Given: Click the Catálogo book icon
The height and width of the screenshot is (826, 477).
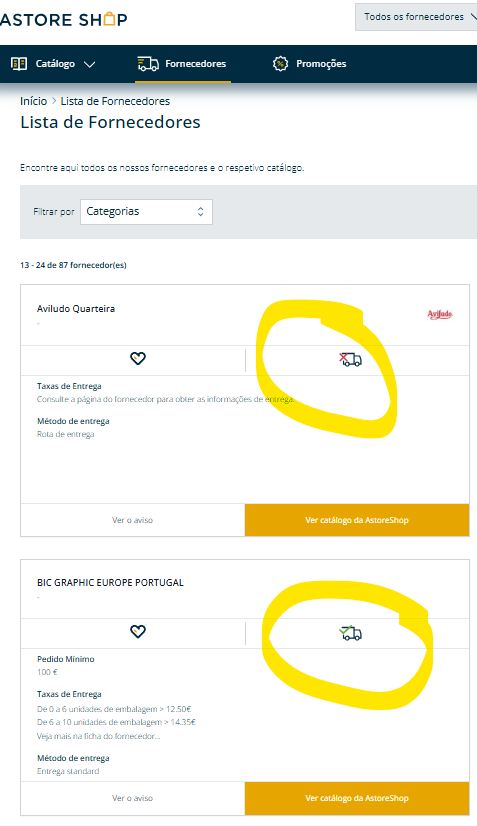Looking at the screenshot, I should [x=19, y=64].
